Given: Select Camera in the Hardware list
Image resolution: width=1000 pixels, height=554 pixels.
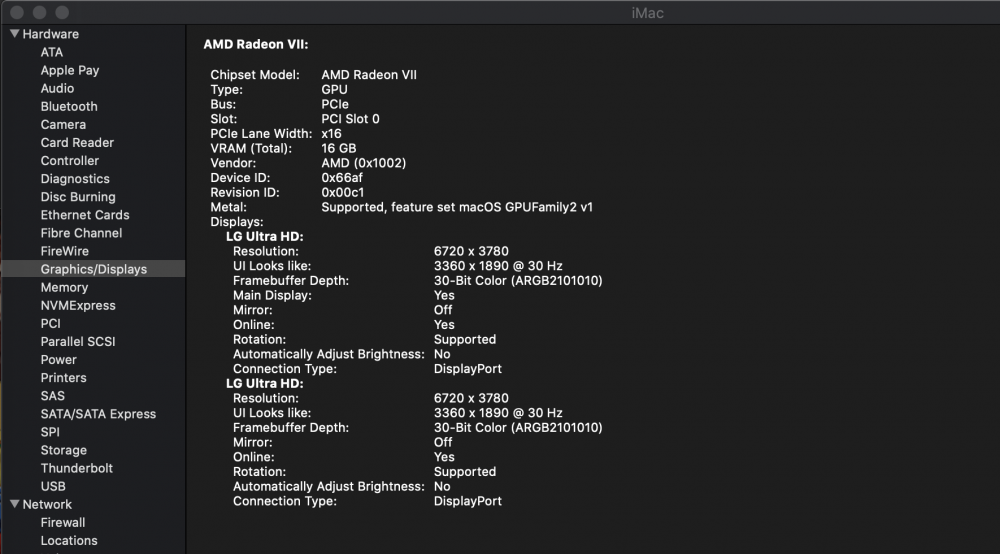Looking at the screenshot, I should click(x=63, y=125).
